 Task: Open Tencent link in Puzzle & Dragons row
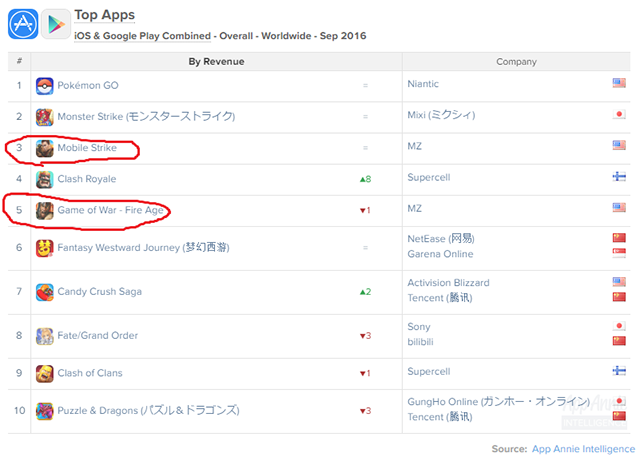point(440,417)
